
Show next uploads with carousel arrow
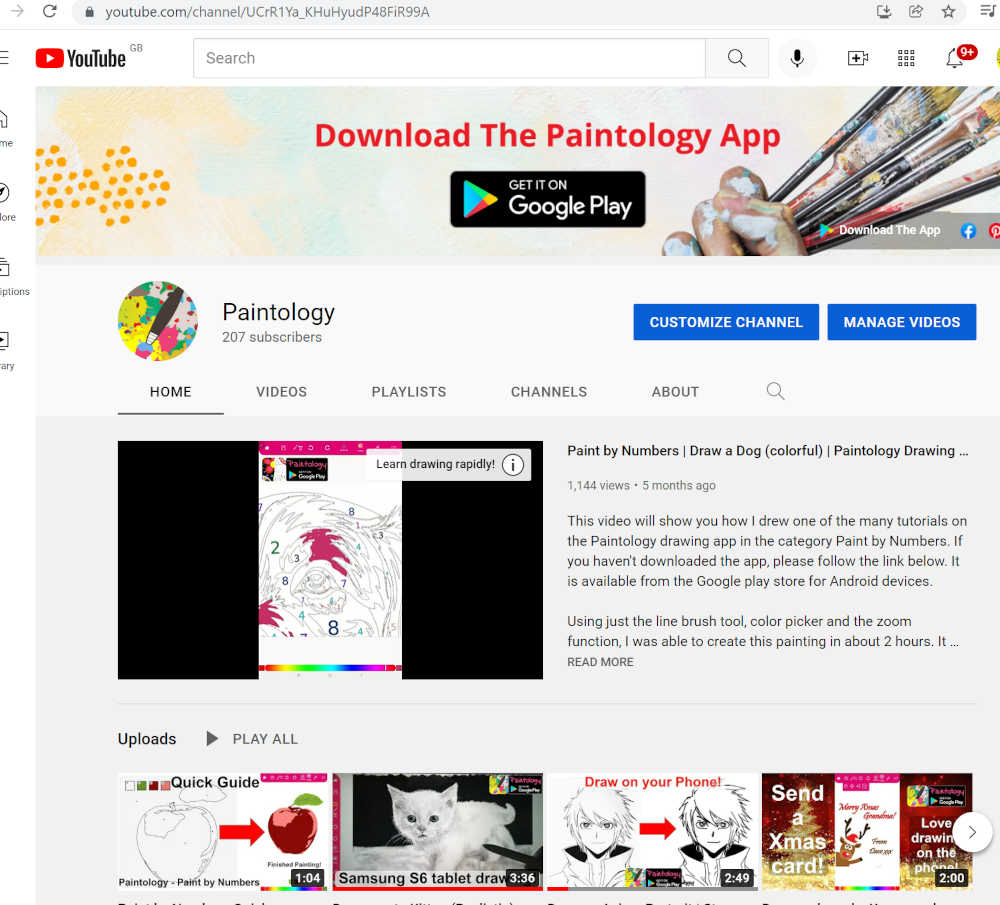click(972, 832)
